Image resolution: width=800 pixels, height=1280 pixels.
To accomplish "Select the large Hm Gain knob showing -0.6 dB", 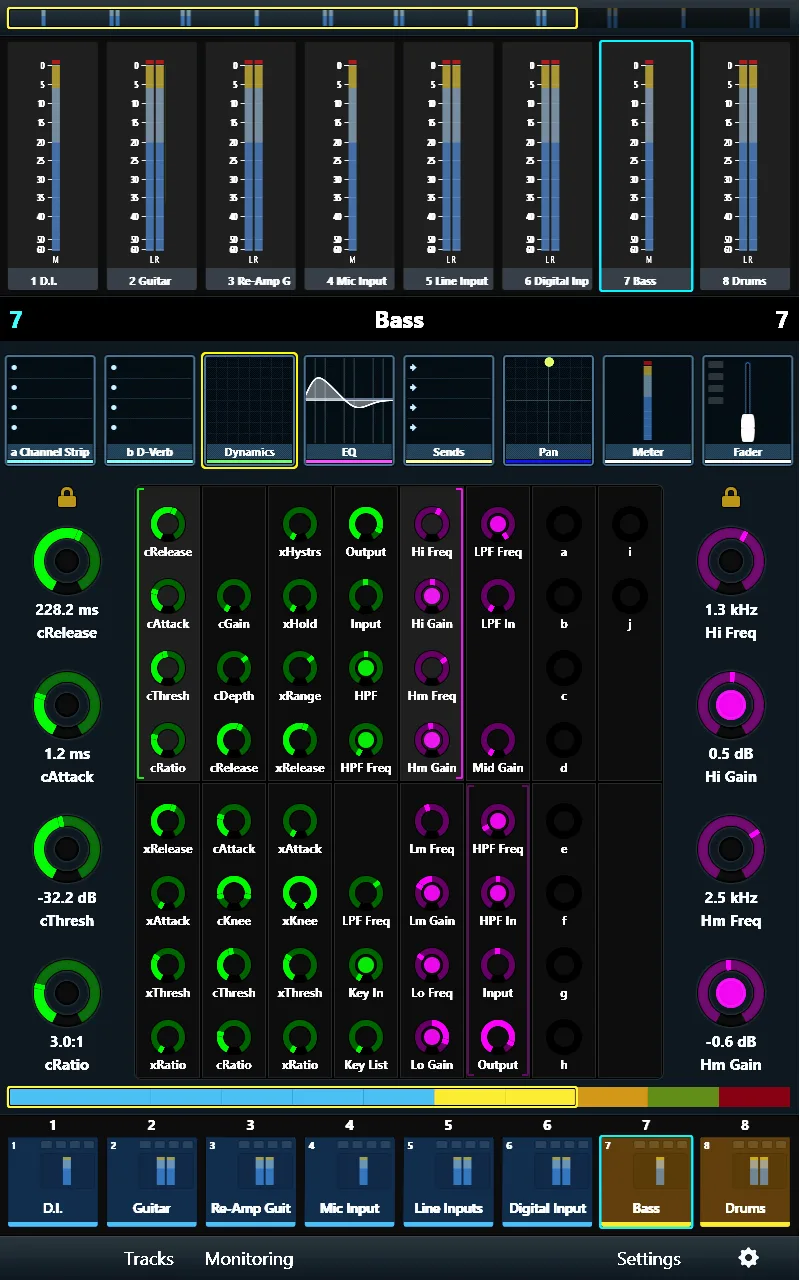I will click(x=731, y=993).
